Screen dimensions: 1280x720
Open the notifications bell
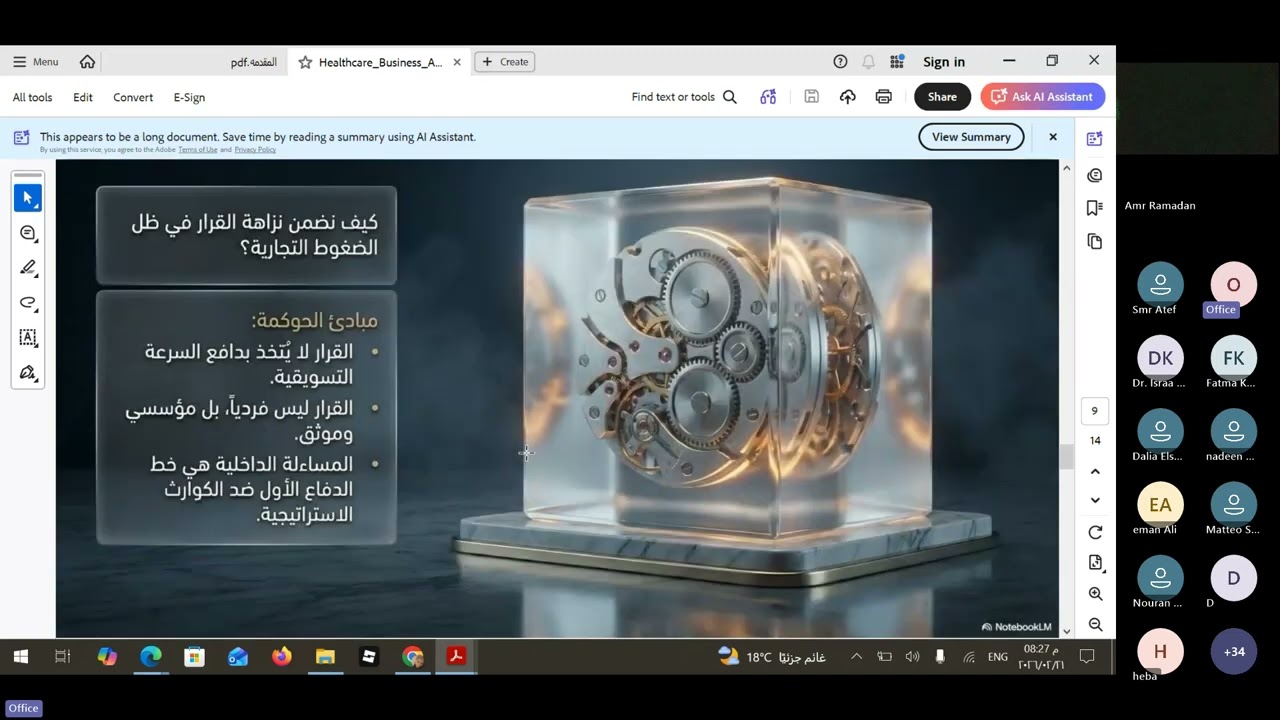[868, 62]
